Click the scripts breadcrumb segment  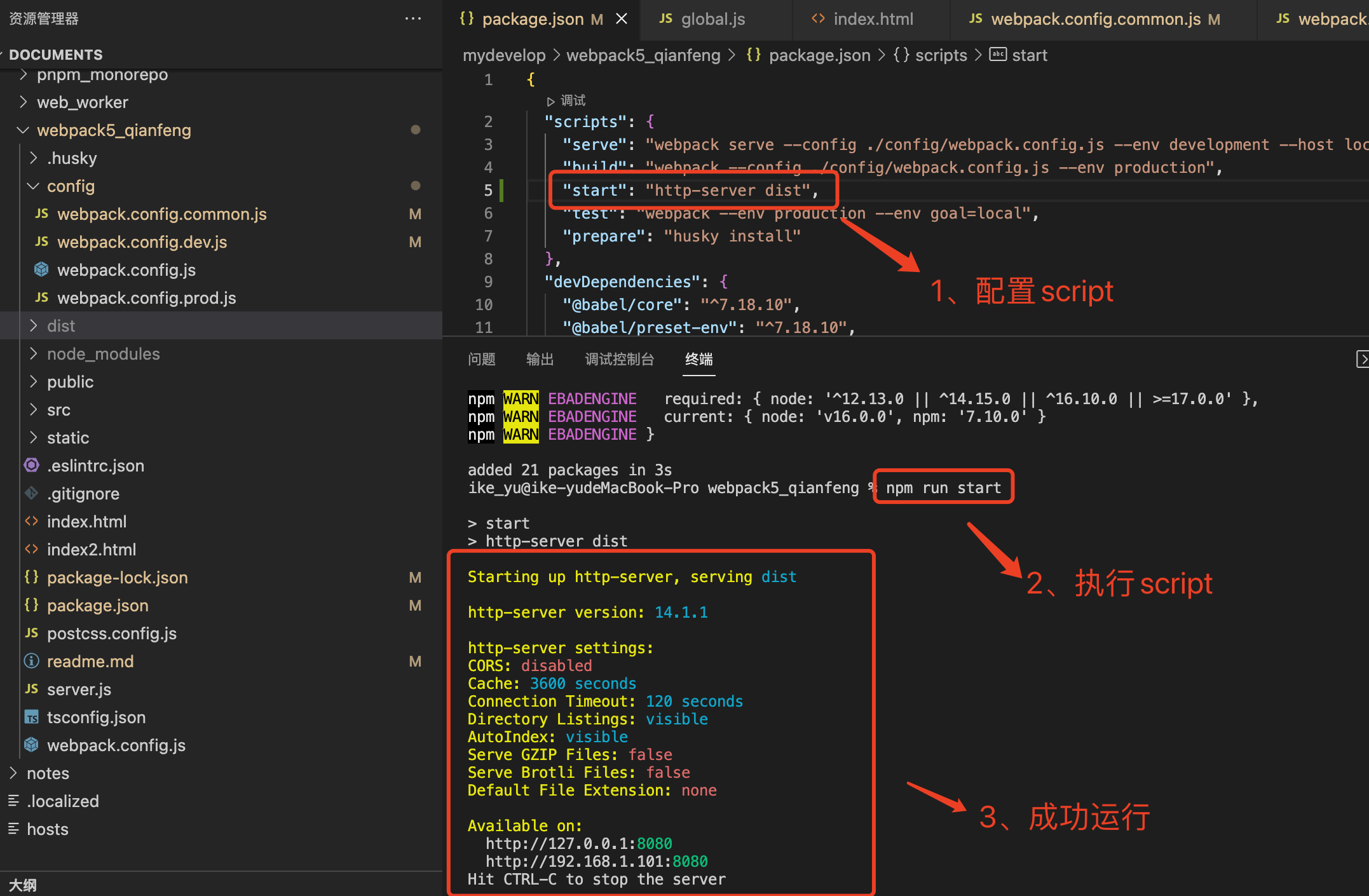[x=940, y=55]
